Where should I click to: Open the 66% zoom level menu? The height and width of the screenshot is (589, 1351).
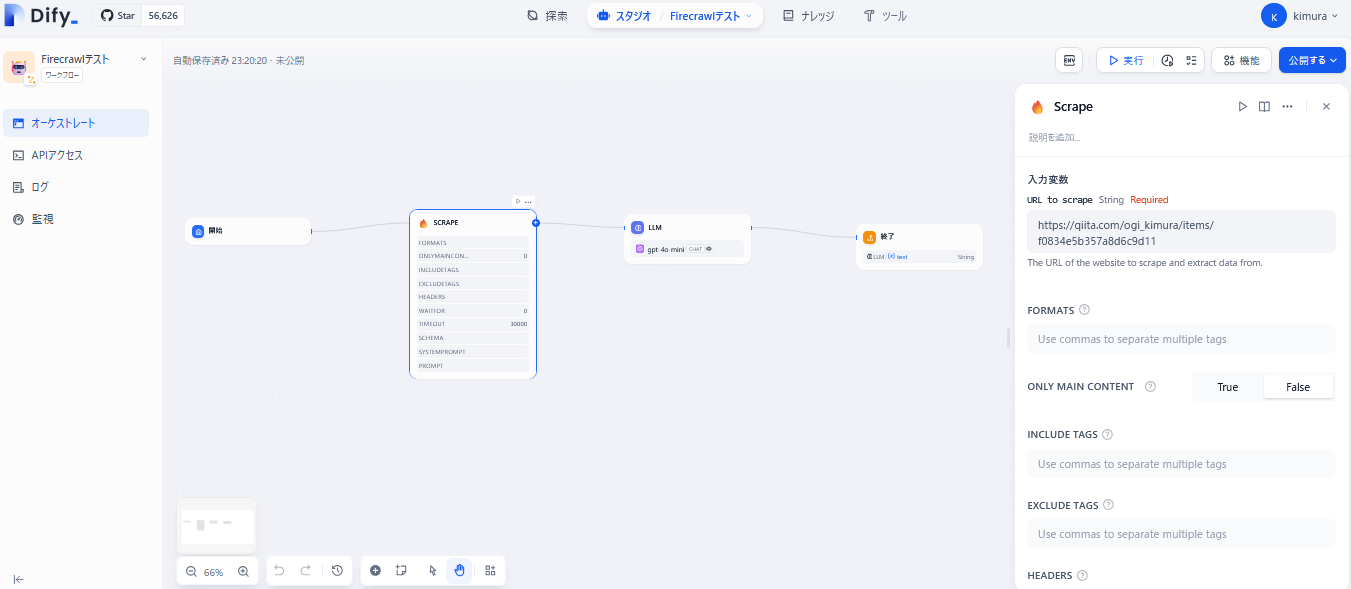coord(213,572)
